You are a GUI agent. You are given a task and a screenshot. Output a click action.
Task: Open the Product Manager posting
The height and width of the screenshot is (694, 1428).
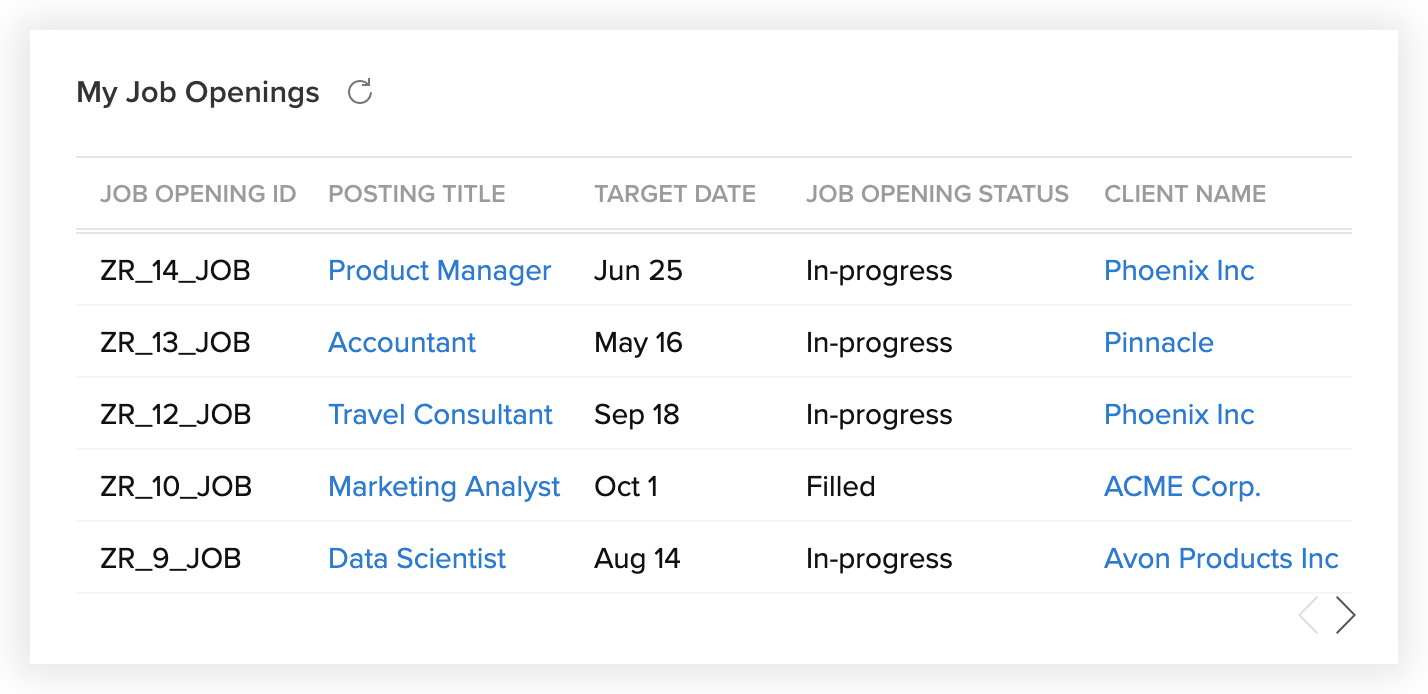point(439,271)
